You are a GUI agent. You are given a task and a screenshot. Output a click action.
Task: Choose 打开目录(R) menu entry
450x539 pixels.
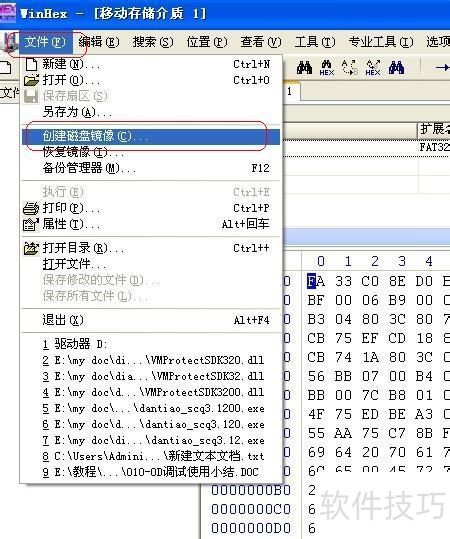click(151, 248)
